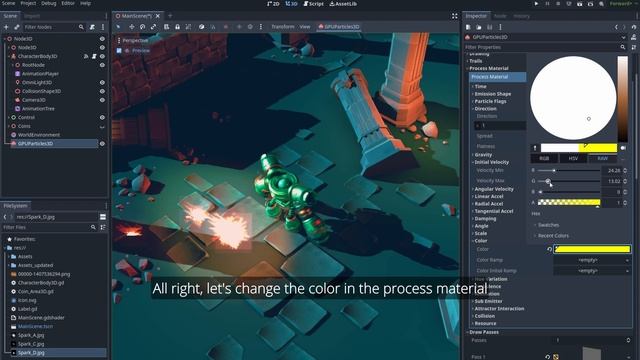Expand Angular Velocity section
Viewport: 640px width, 360px height.
click(x=493, y=189)
